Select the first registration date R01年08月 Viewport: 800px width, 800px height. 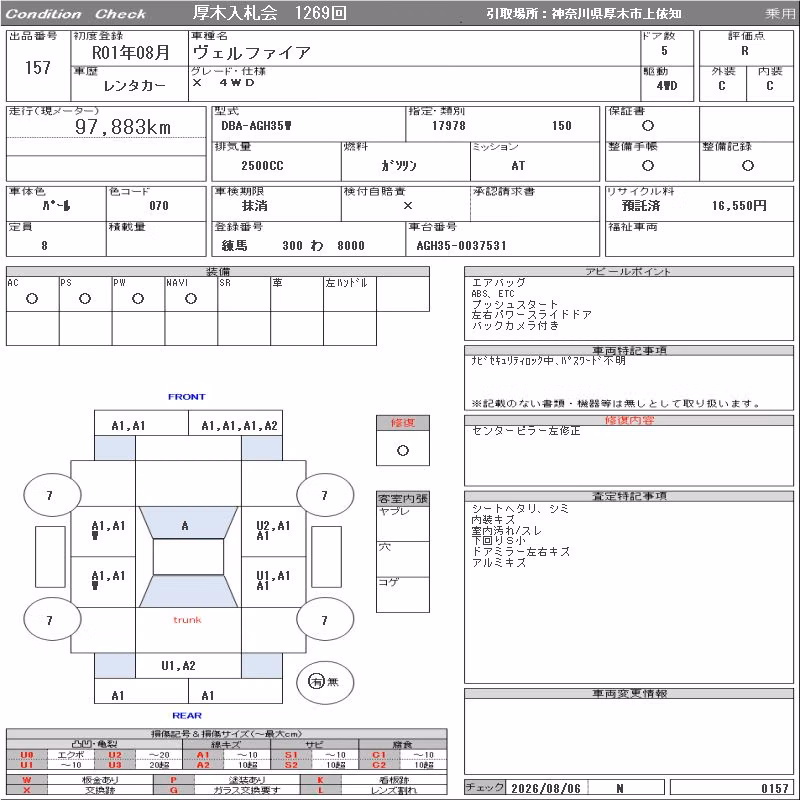130,53
